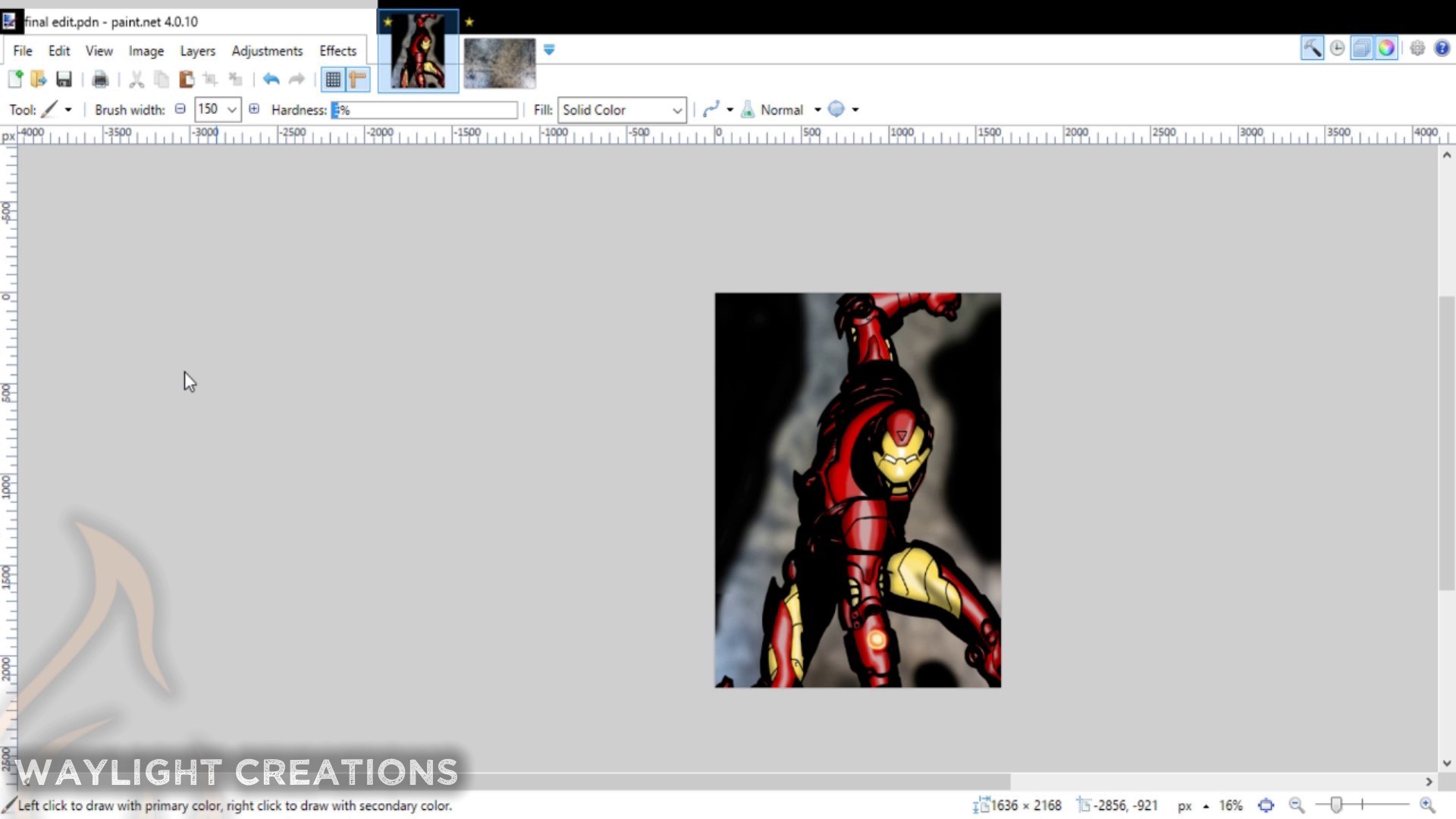
Task: Open the Layers menu
Action: (x=198, y=51)
